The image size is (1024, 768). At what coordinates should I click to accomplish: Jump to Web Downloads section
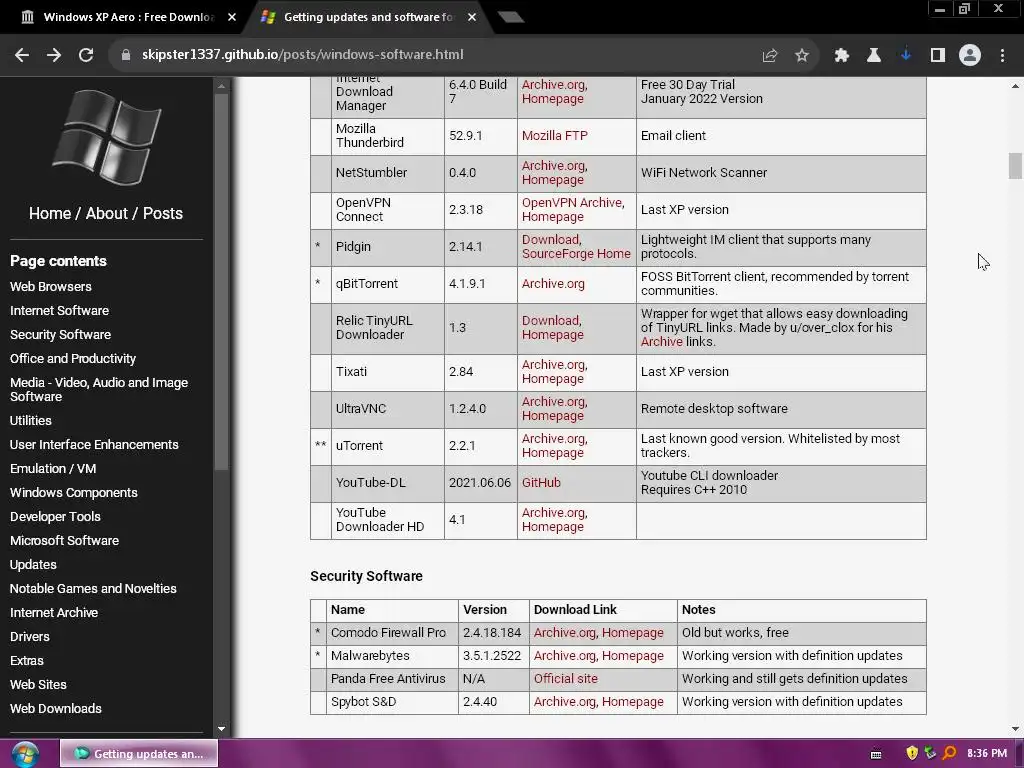tap(56, 709)
